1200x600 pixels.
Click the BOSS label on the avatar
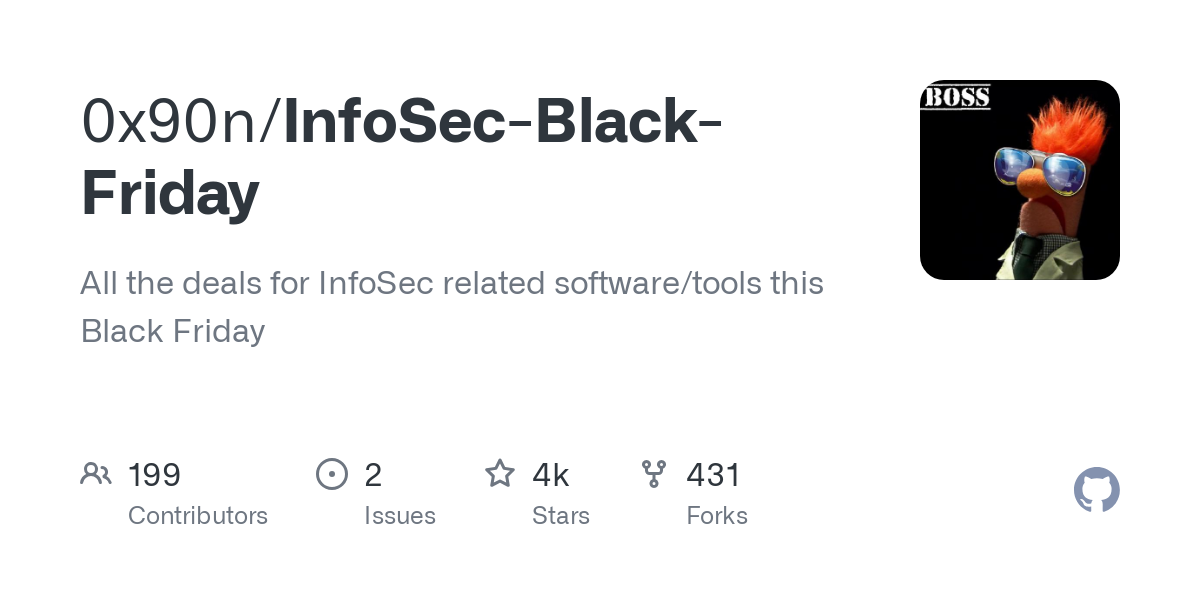pos(956,97)
